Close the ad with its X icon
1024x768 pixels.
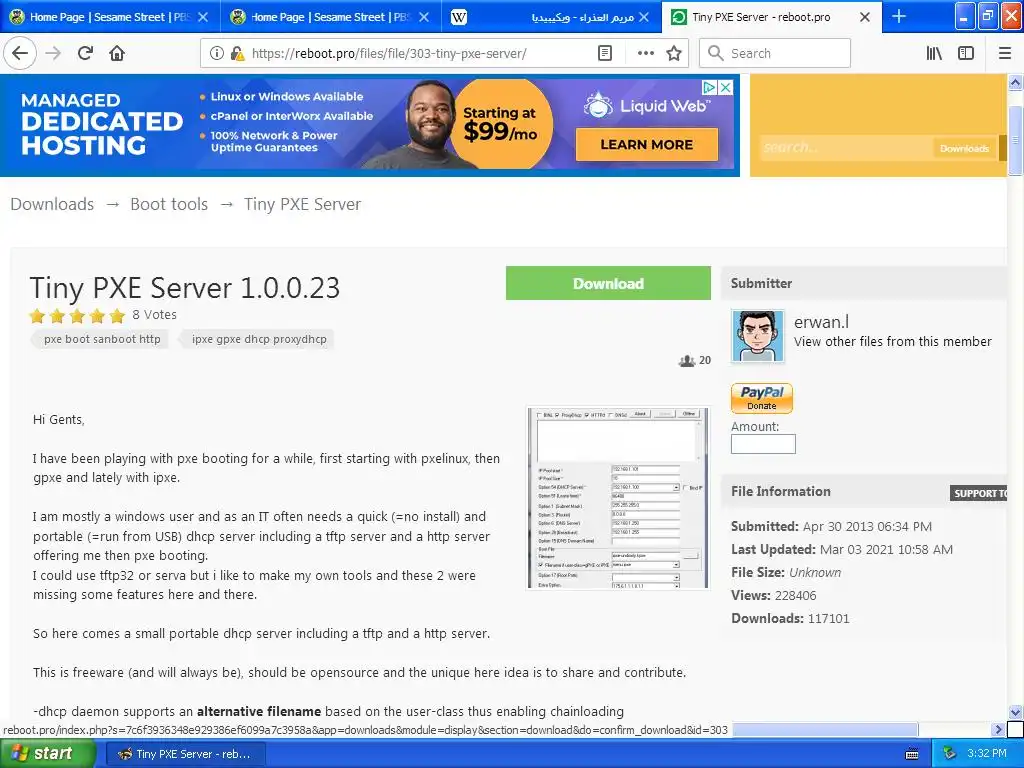coord(725,88)
